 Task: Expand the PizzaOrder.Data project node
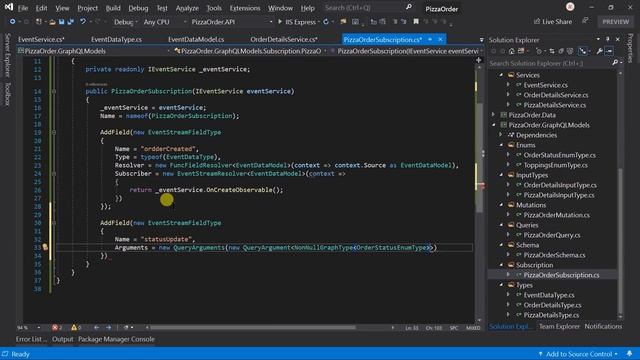tap(494, 115)
